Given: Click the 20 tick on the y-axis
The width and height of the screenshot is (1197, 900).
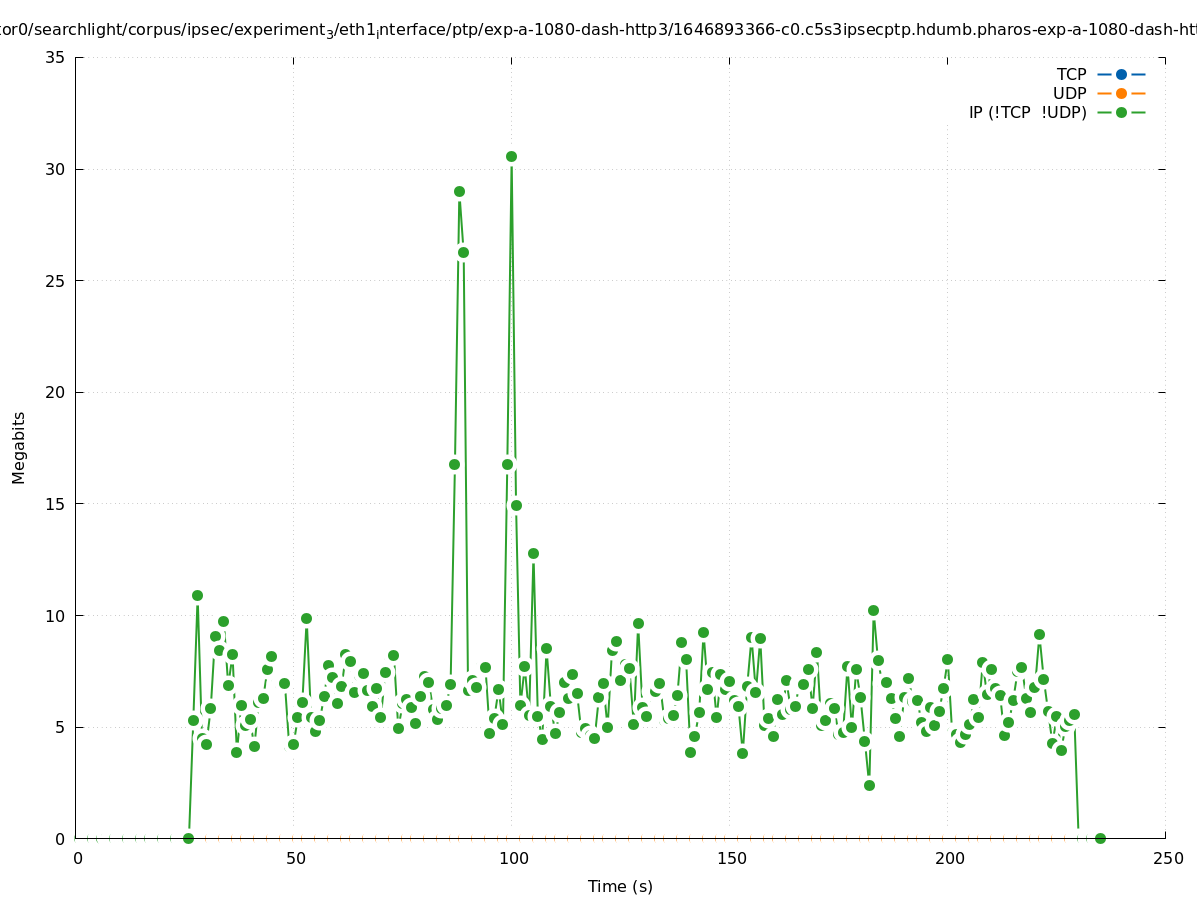Looking at the screenshot, I should click(56, 392).
